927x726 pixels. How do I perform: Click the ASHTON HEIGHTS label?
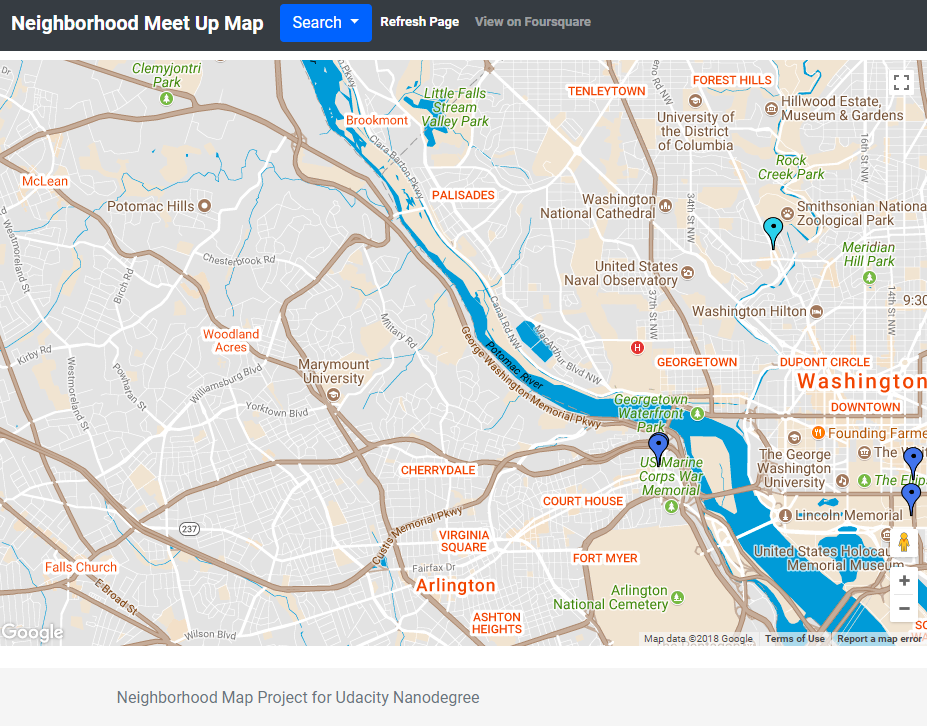(x=497, y=623)
